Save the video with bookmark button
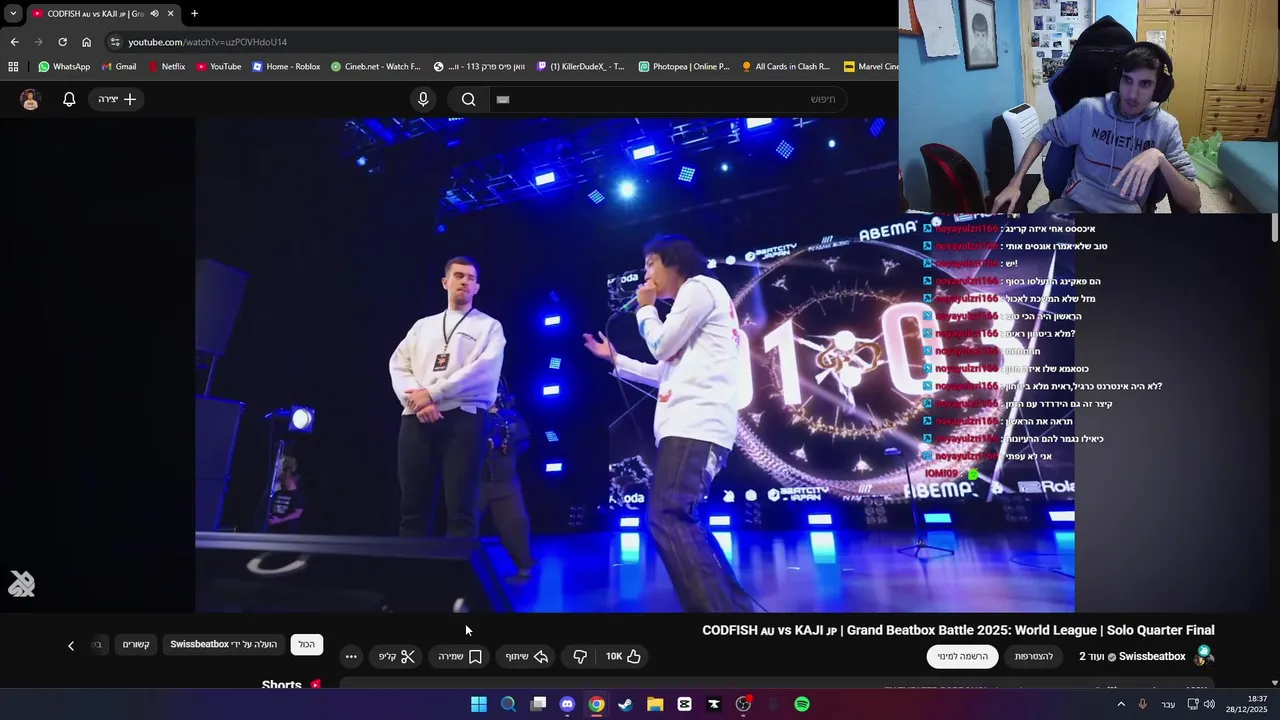Viewport: 1280px width, 720px height. (x=460, y=656)
